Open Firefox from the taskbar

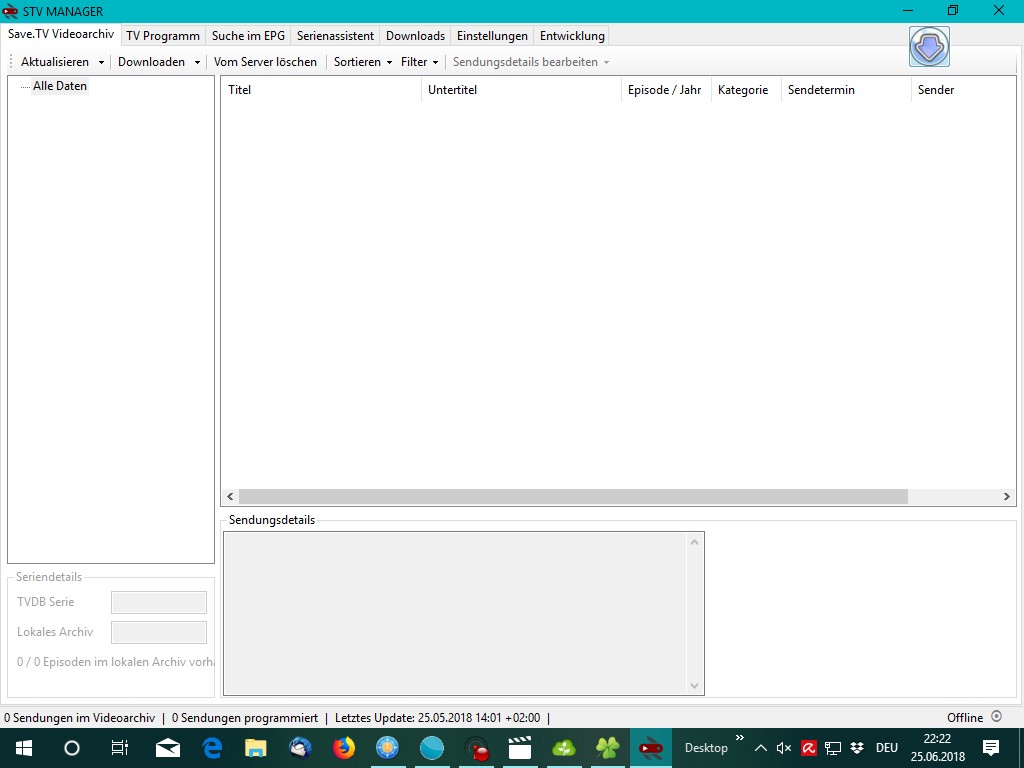click(x=343, y=748)
